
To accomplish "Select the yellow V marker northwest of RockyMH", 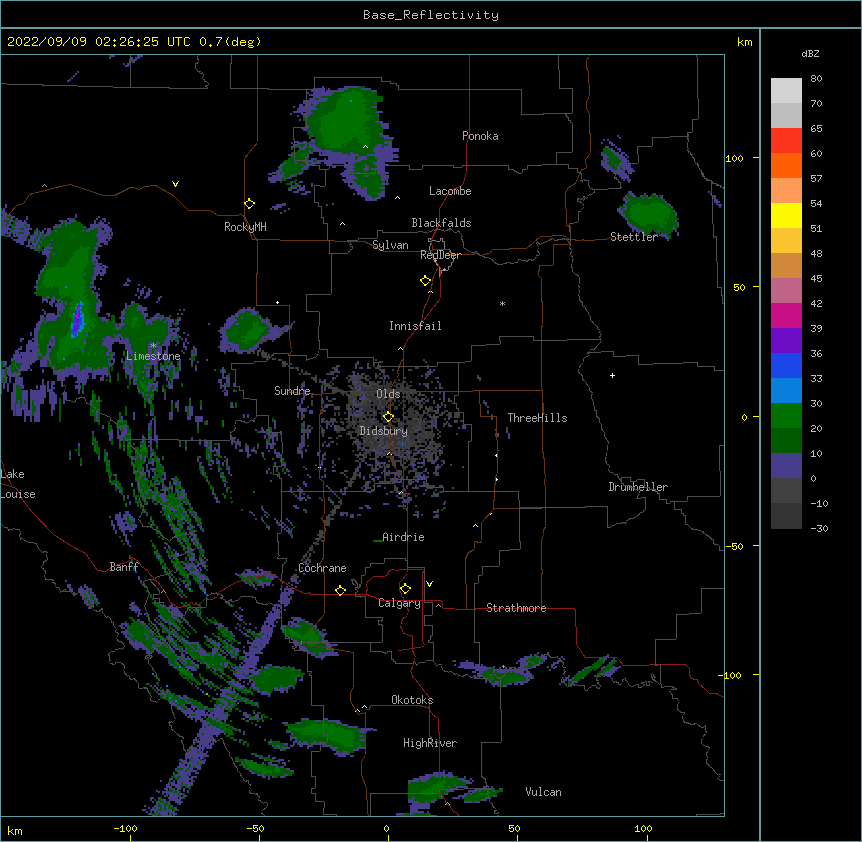I will coord(175,184).
